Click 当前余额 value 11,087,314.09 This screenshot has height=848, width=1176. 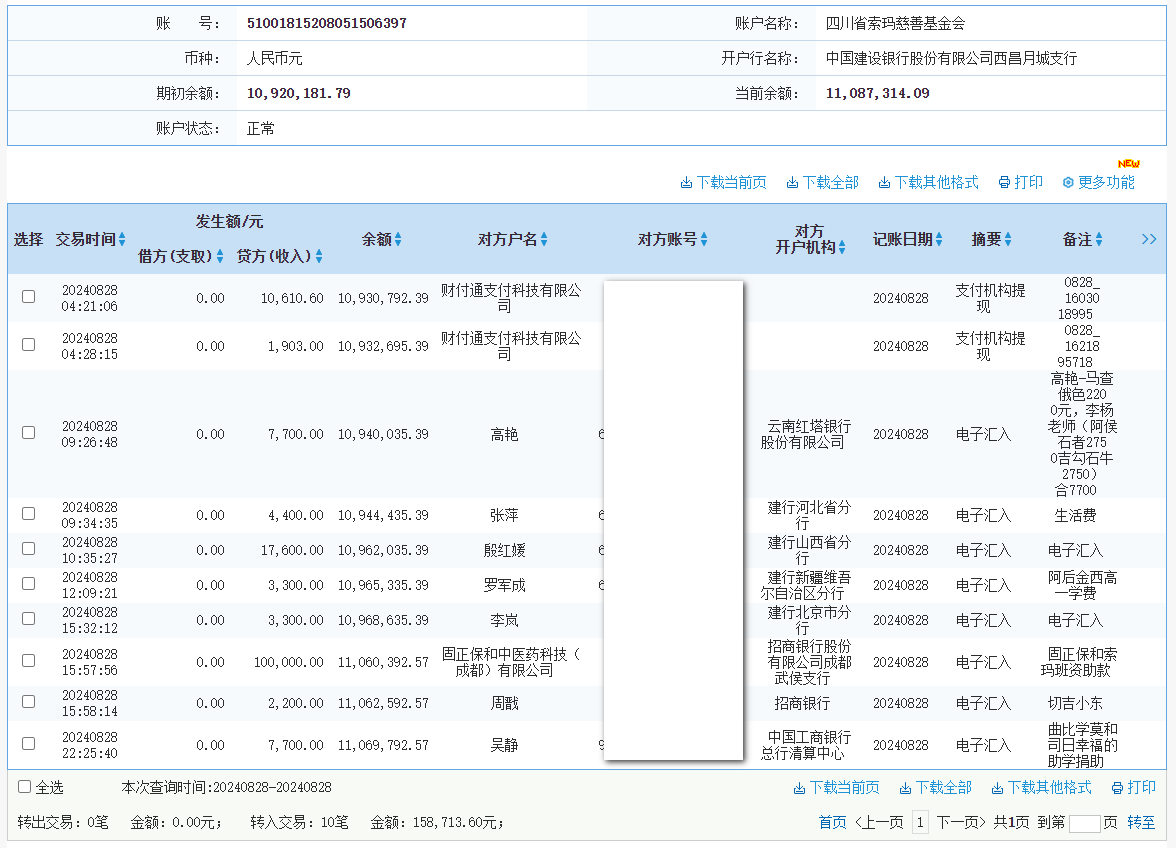tap(878, 94)
